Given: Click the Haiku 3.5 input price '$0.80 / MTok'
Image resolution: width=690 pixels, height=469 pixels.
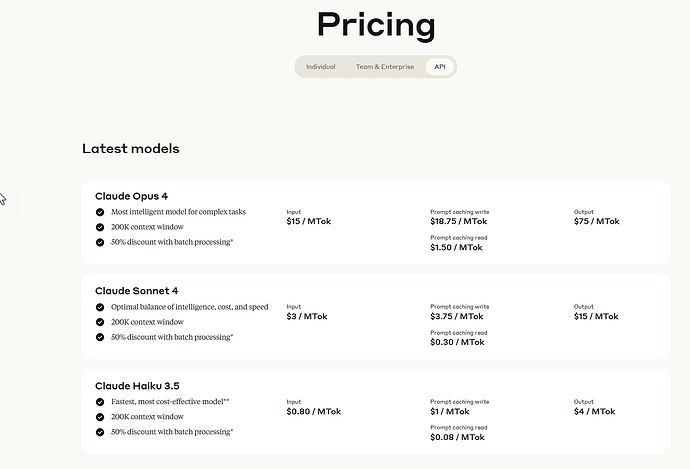Looking at the screenshot, I should [x=314, y=411].
